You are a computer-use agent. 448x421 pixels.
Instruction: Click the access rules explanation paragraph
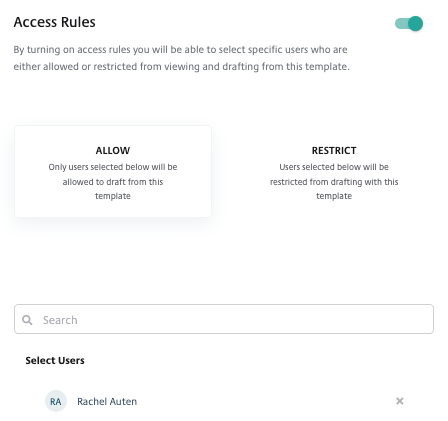(x=182, y=58)
